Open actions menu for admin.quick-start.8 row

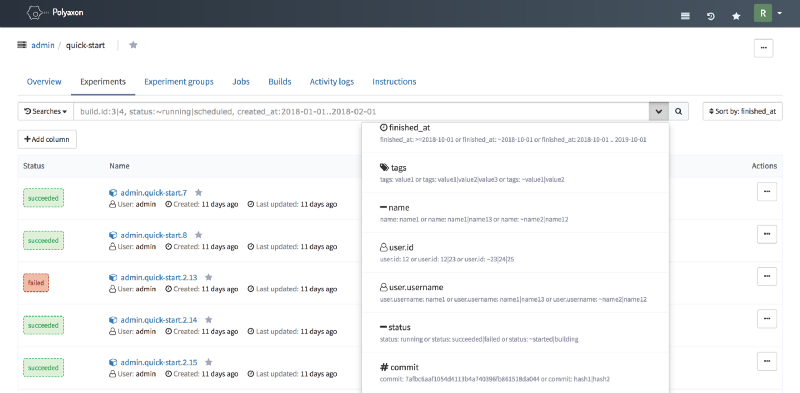767,234
